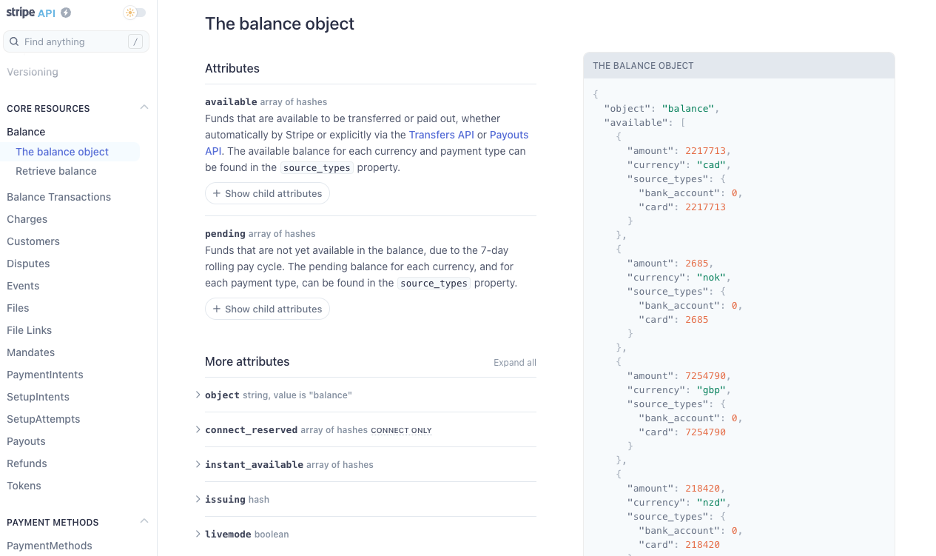Show child attributes for available
Viewport: 936px width, 556px height.
tap(267, 193)
